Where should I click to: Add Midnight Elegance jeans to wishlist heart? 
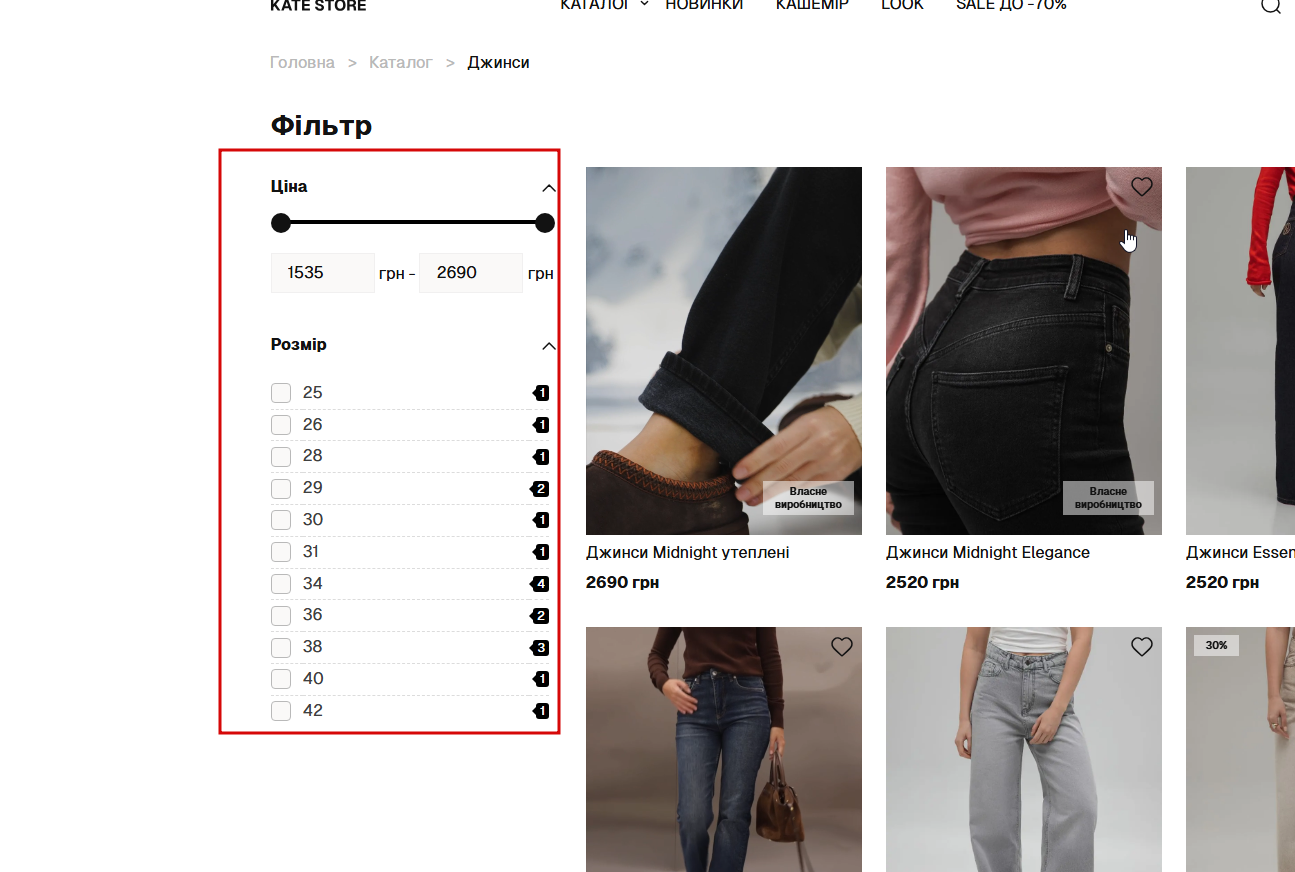1142,186
